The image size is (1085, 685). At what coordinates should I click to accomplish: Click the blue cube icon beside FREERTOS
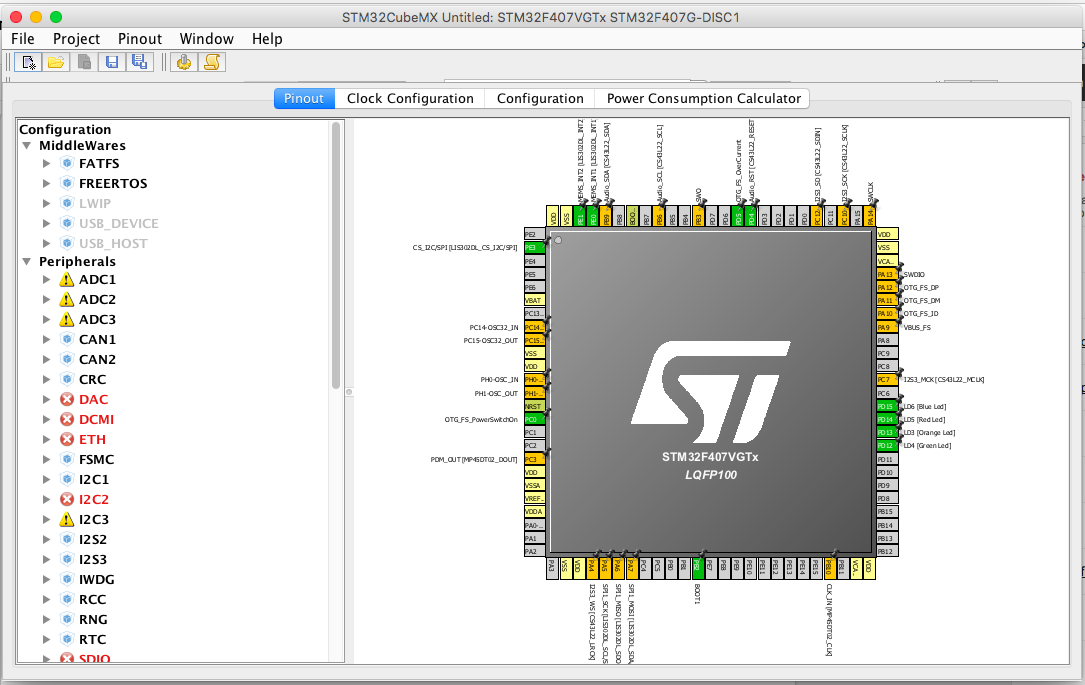coord(66,183)
